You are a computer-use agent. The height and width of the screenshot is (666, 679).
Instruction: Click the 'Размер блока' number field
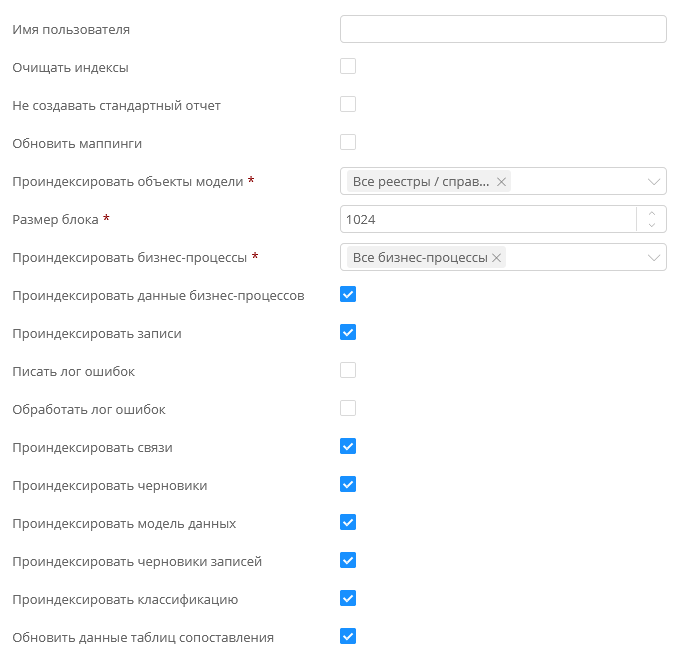point(488,219)
